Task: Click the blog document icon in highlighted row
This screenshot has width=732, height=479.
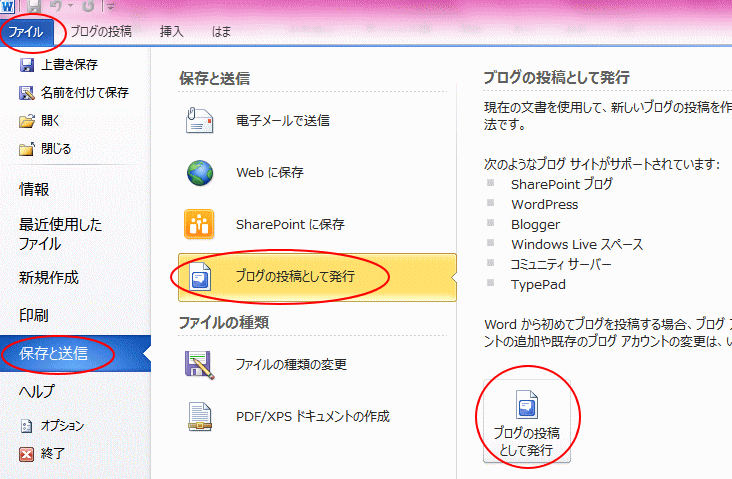Action: coord(200,276)
